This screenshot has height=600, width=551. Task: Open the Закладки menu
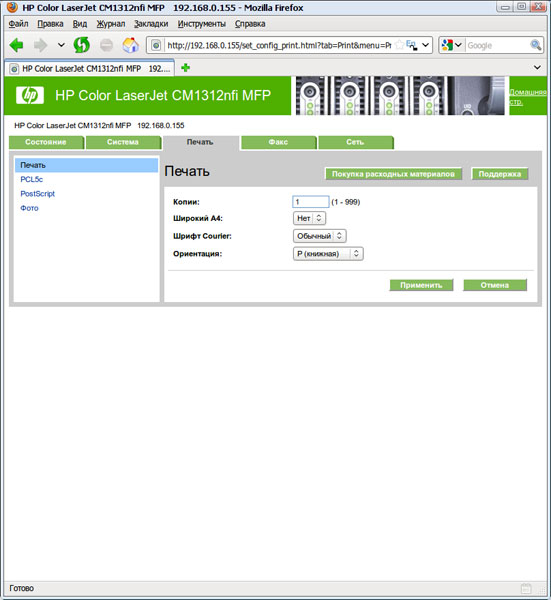pyautogui.click(x=151, y=24)
